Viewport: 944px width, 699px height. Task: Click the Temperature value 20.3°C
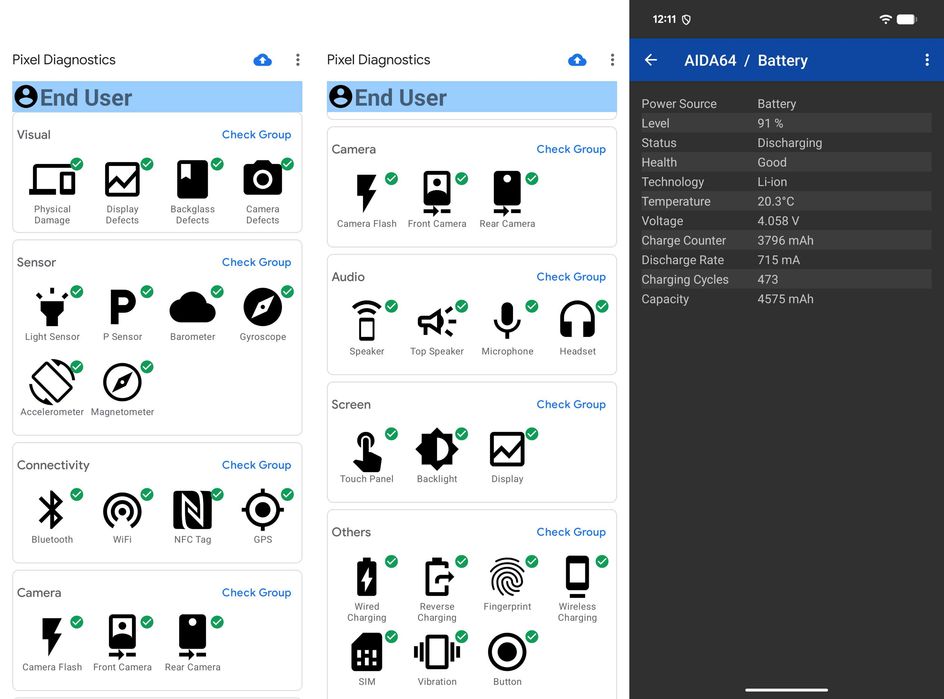[775, 202]
